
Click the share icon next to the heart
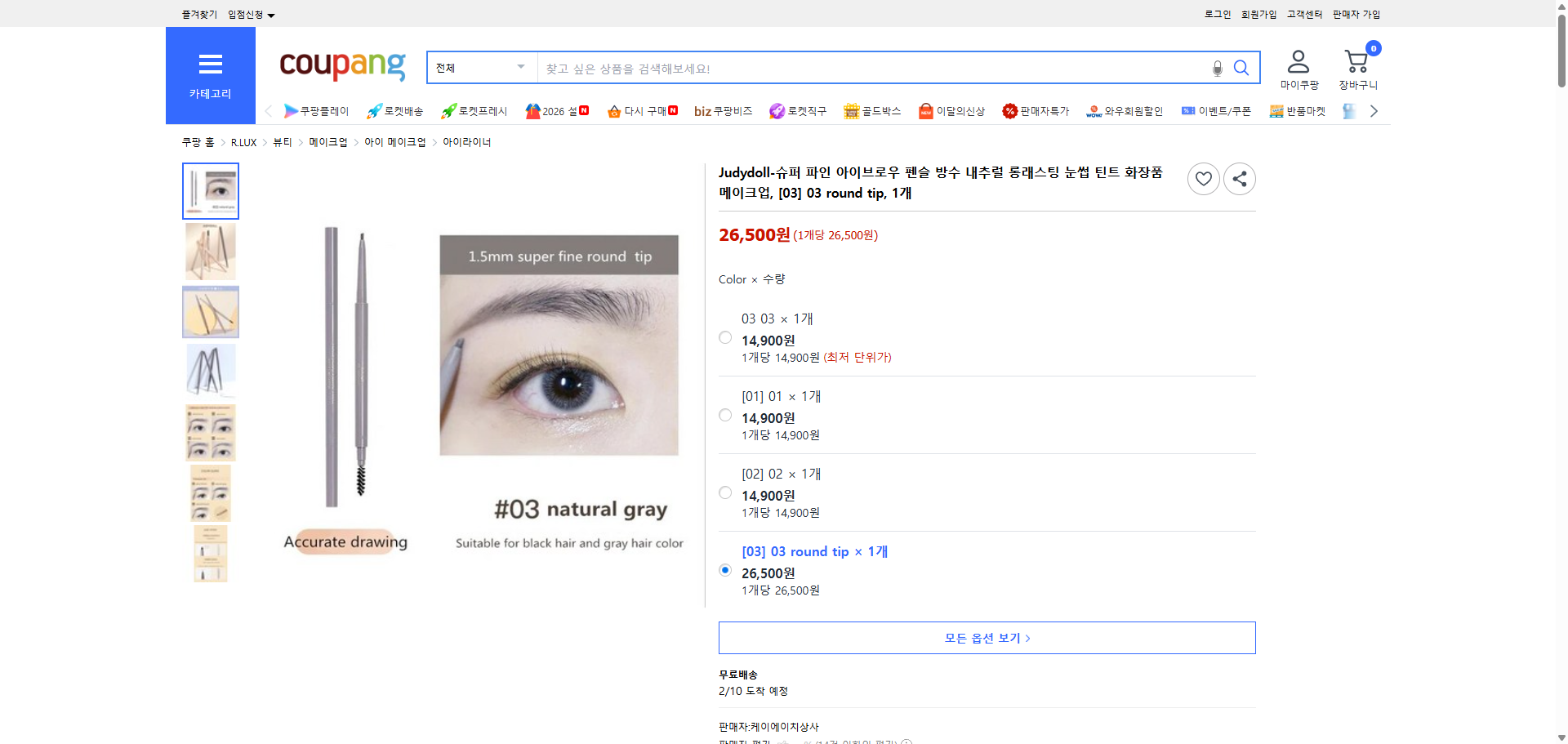pyautogui.click(x=1239, y=178)
